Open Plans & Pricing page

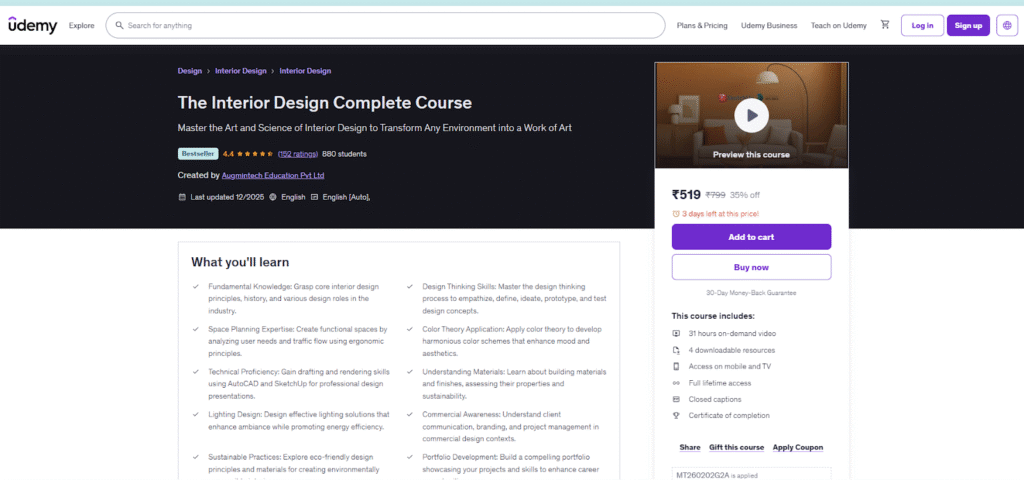(702, 25)
